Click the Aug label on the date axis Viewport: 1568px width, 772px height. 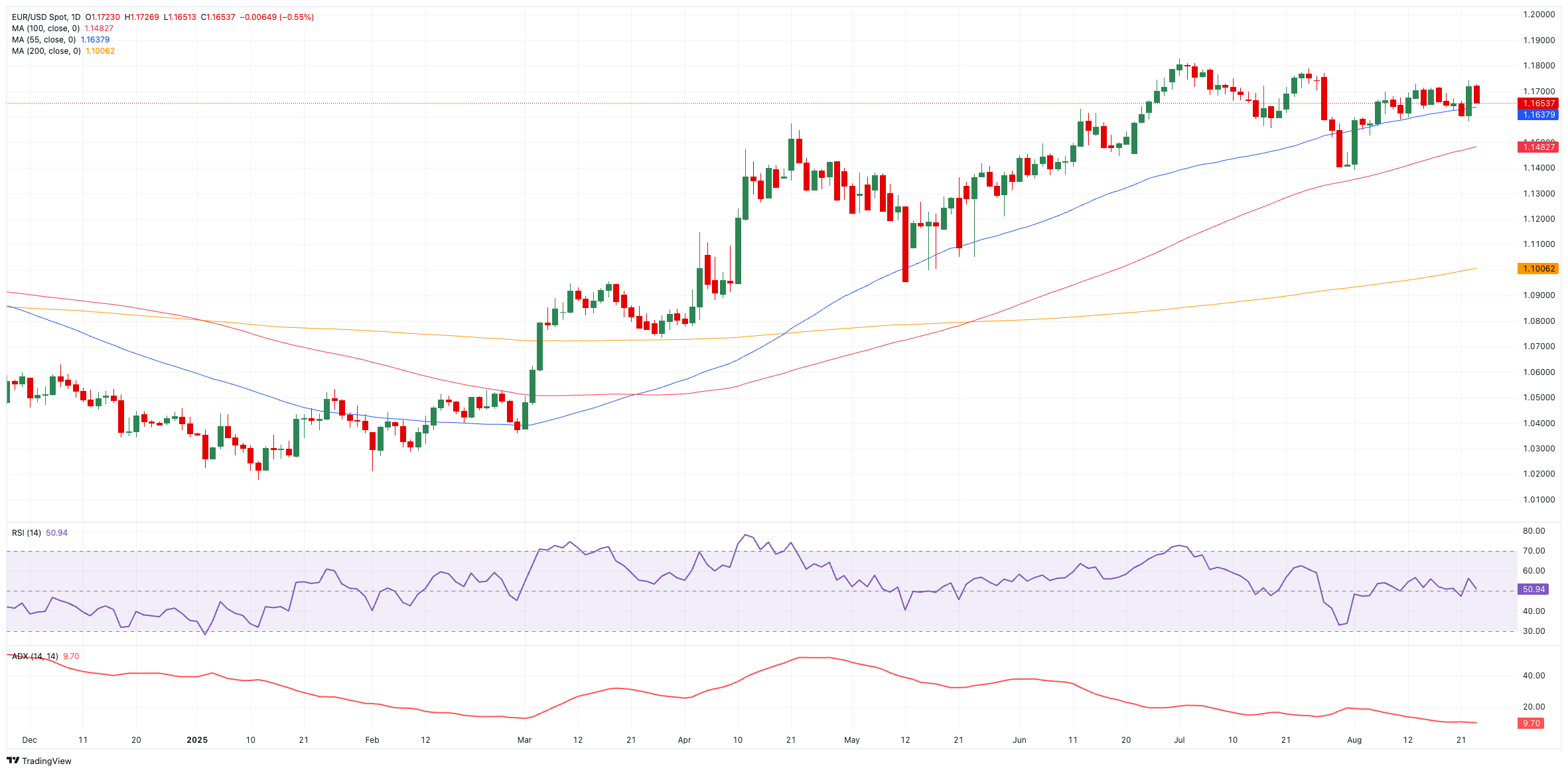(x=1354, y=740)
